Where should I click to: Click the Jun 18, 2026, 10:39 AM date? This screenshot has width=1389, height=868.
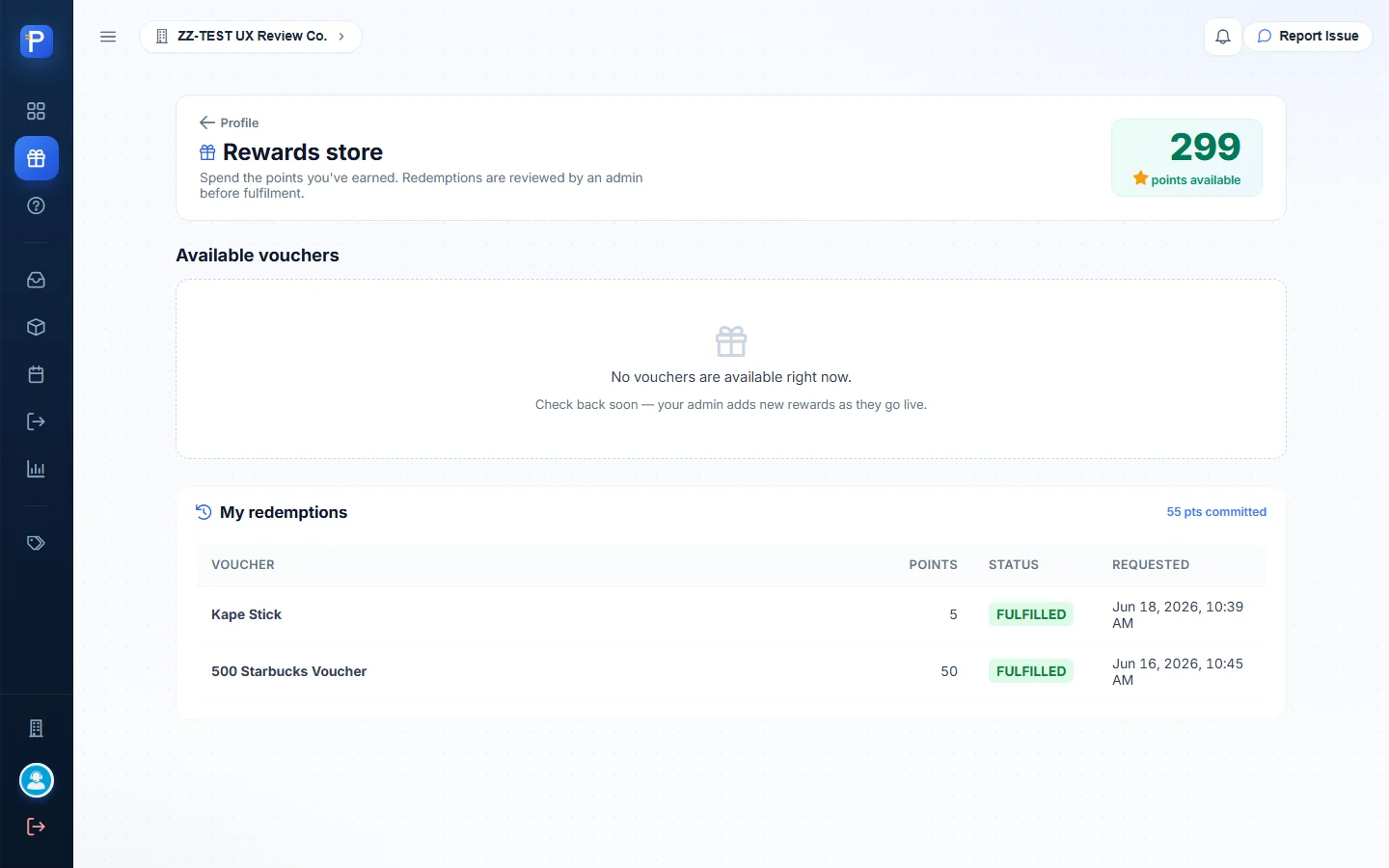coord(1178,614)
